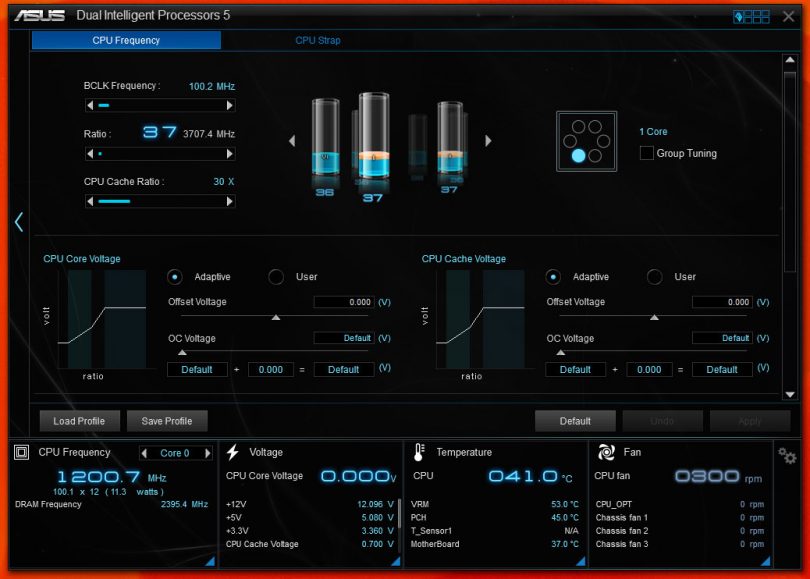
Task: Click the Save Profile button
Action: pyautogui.click(x=167, y=421)
